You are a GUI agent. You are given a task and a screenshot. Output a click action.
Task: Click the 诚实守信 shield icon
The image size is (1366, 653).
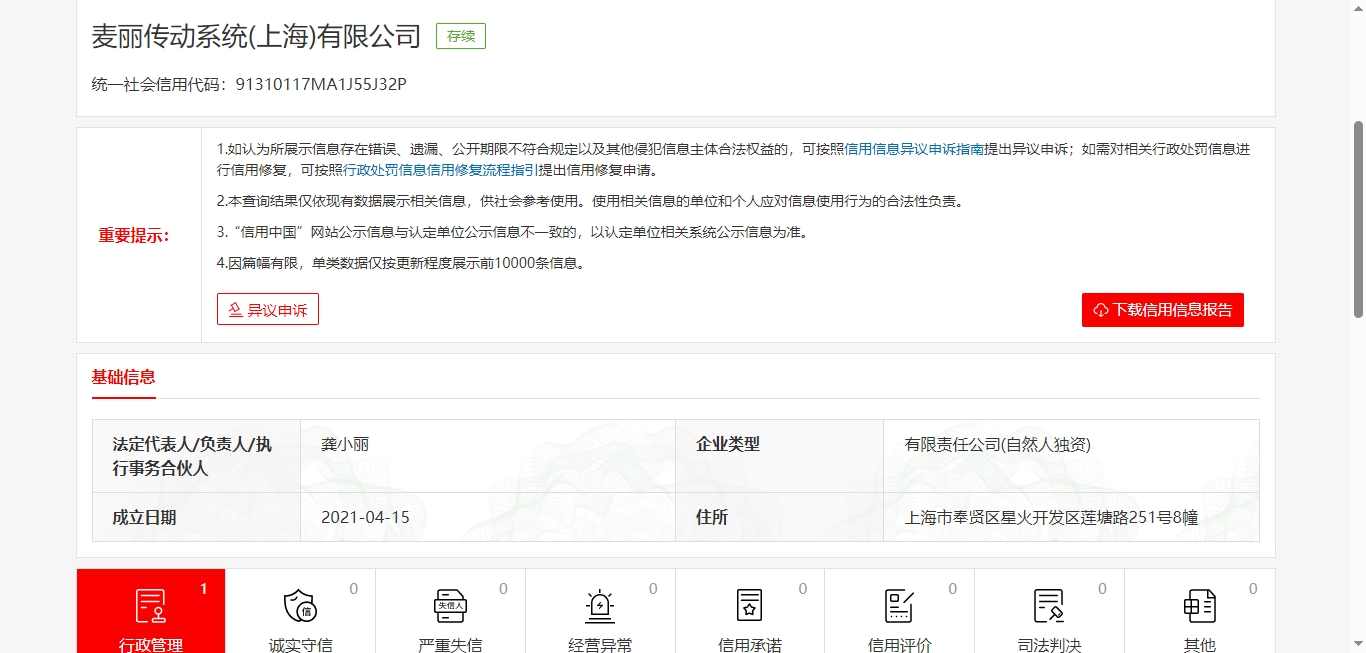[x=300, y=606]
